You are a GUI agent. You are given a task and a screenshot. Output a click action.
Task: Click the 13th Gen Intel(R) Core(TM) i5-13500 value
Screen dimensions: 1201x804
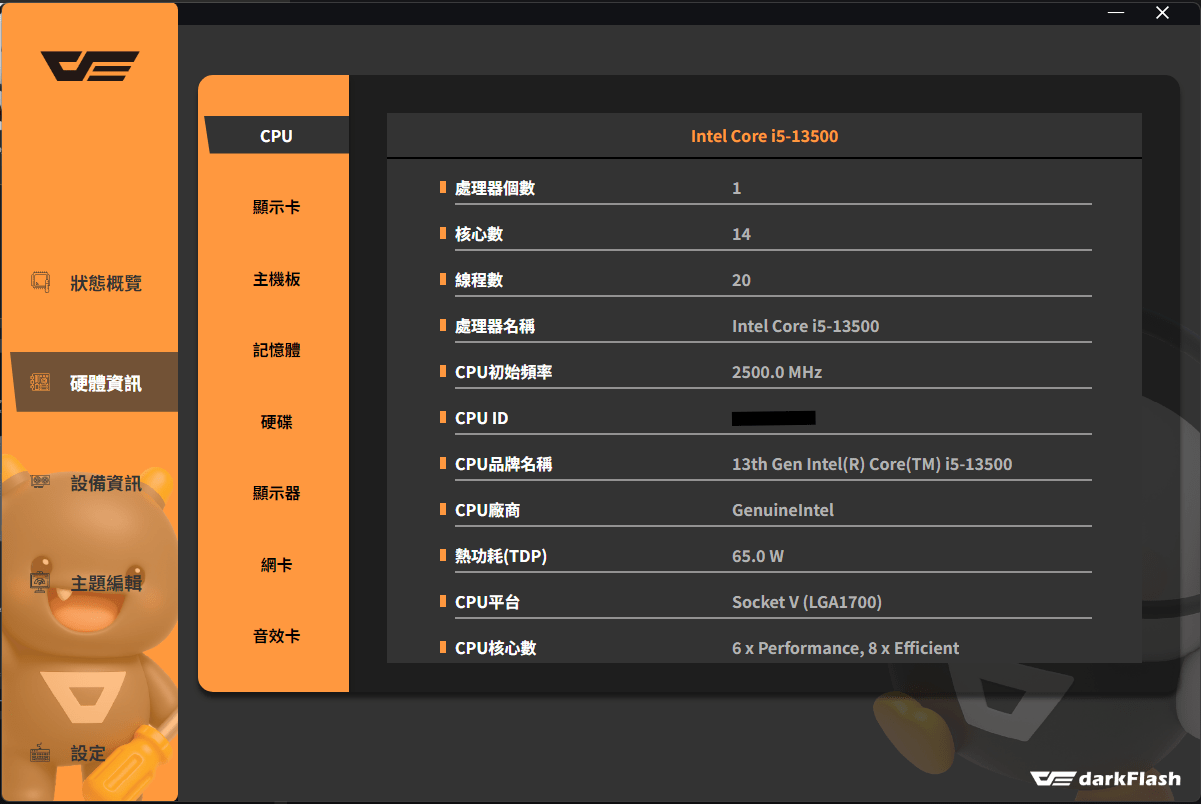[872, 464]
